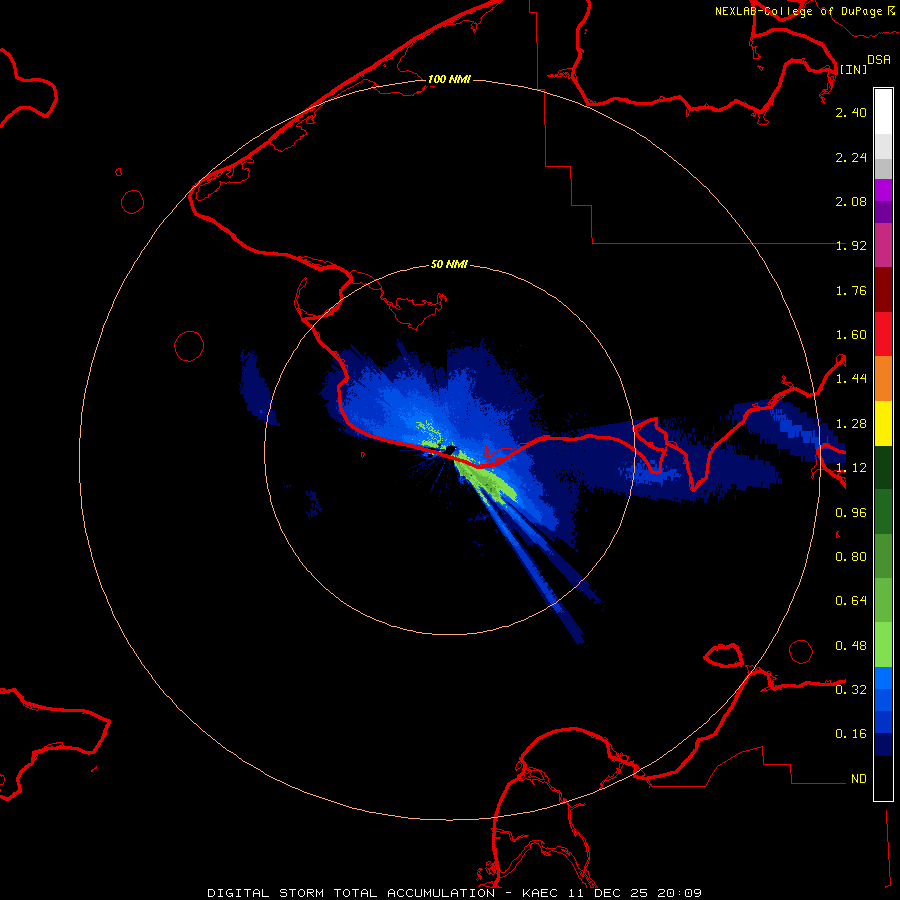Click the [IN] units label
The width and height of the screenshot is (900, 900).
[853, 69]
